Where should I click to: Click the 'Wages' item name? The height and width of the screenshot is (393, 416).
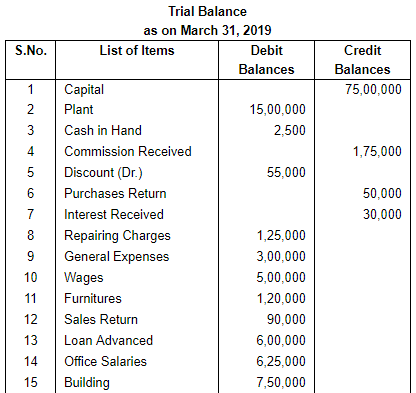[x=84, y=278]
